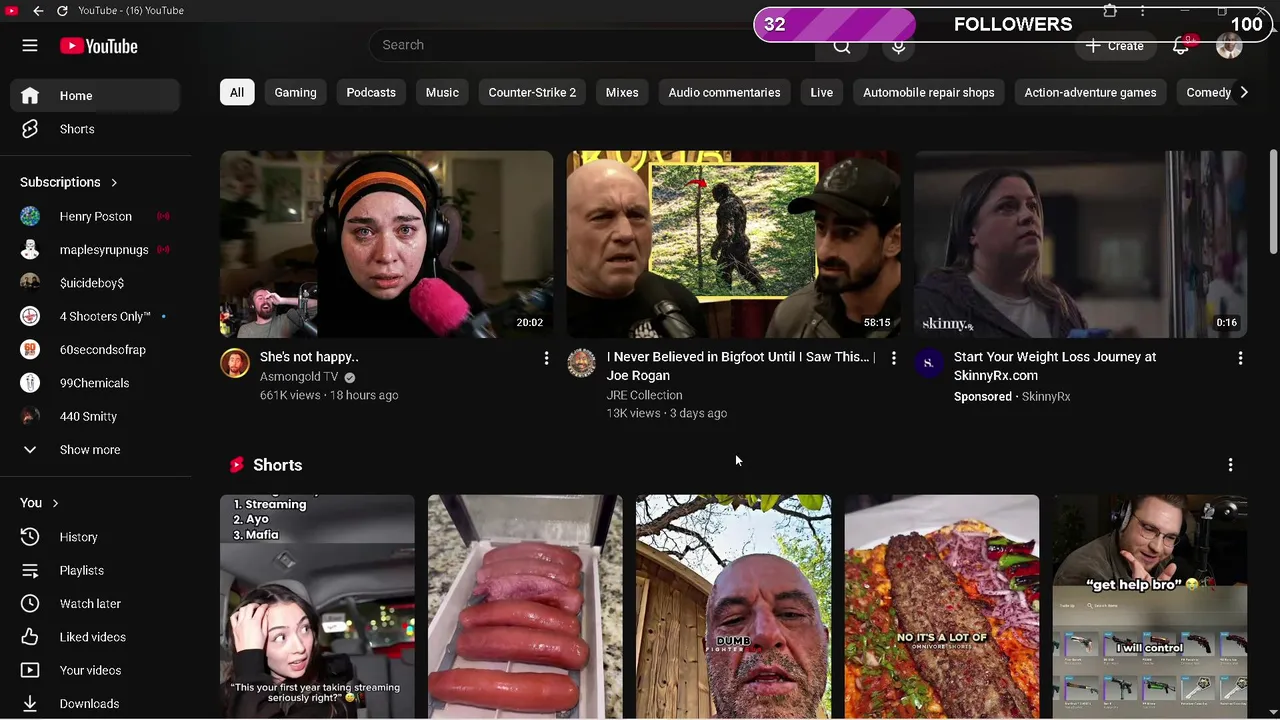Select the Counter-Strike 2 filter chip
1280x720 pixels.
532,92
